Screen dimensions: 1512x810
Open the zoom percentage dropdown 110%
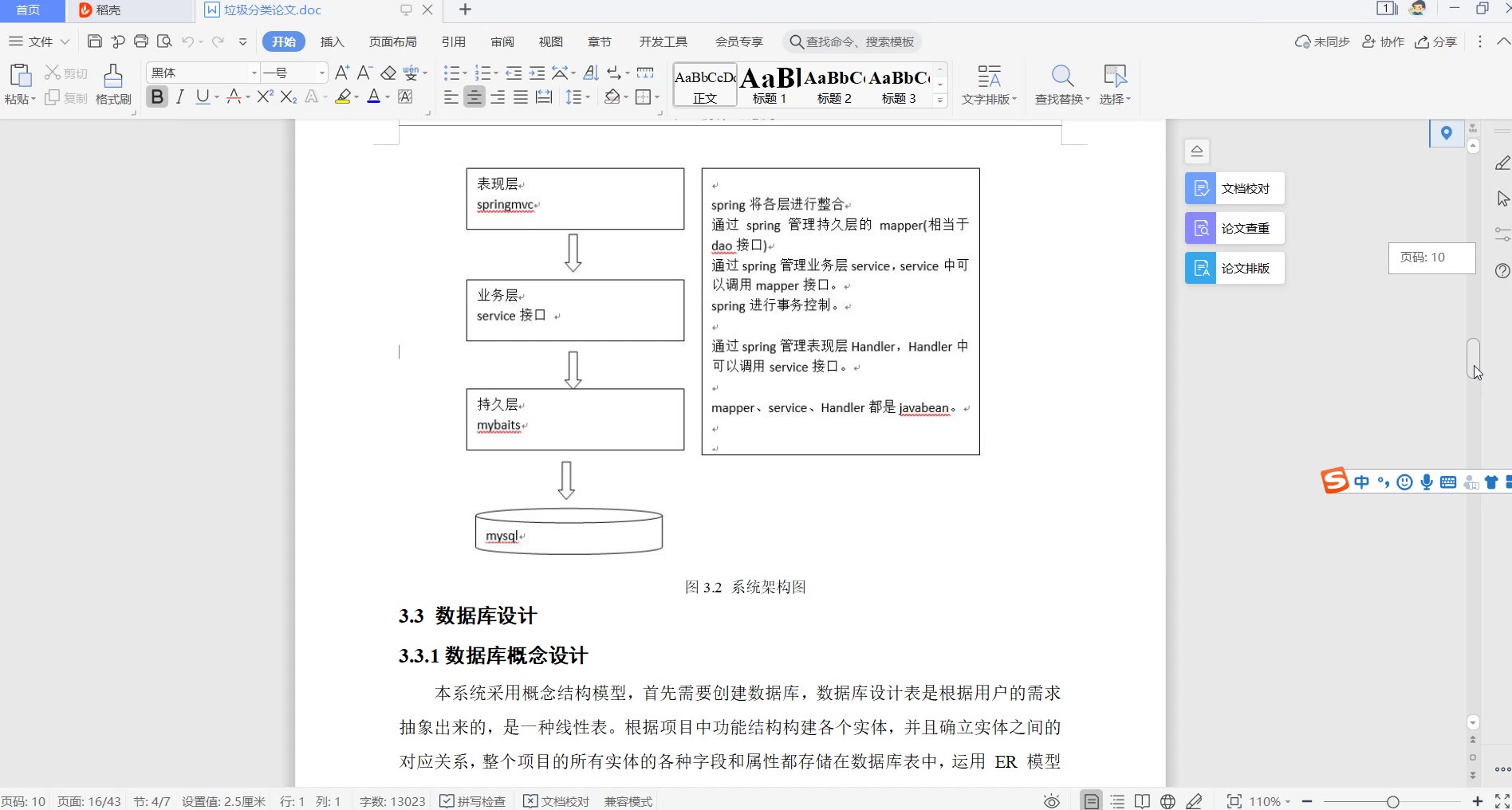(1270, 801)
